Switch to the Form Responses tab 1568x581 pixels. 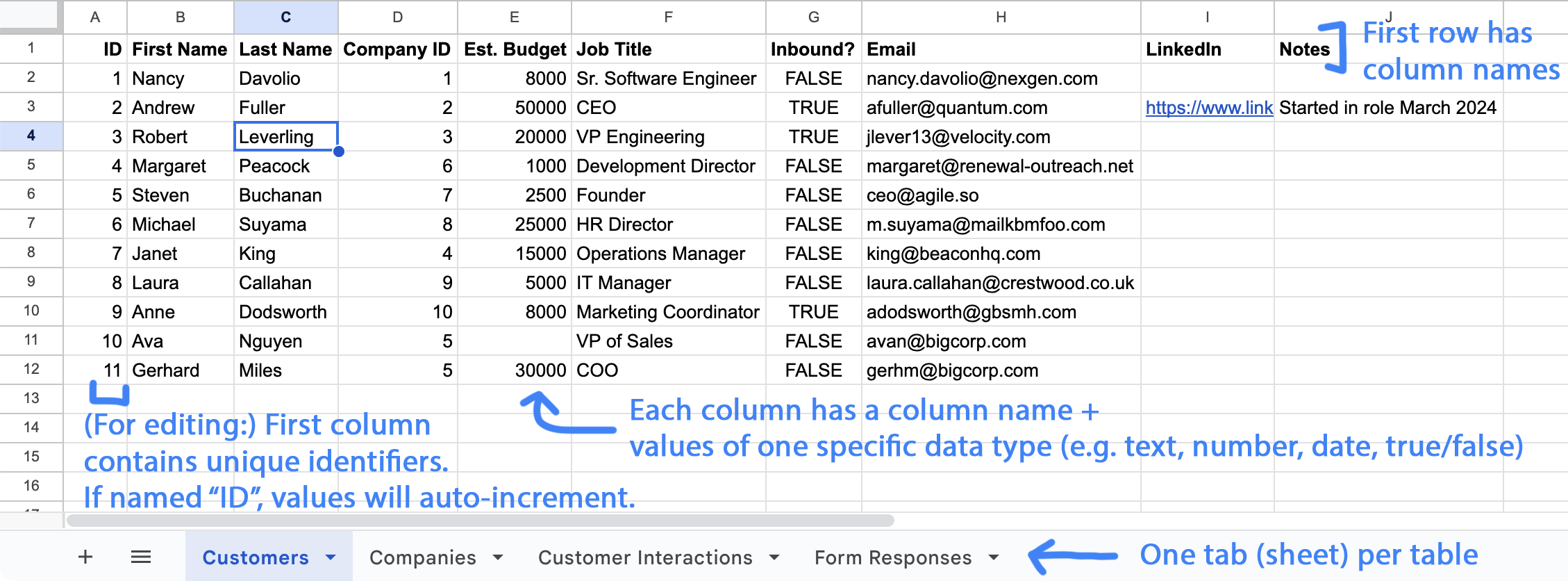(x=892, y=557)
